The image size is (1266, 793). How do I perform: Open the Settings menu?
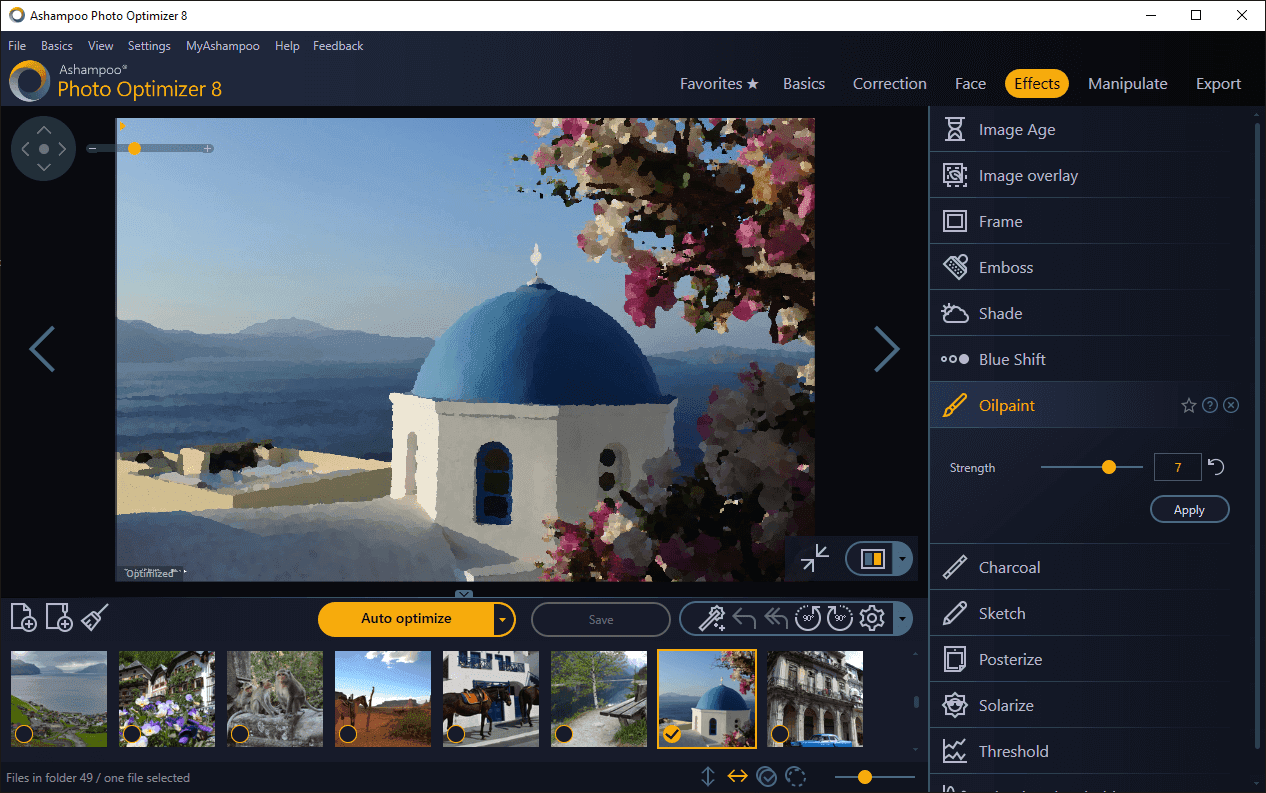pyautogui.click(x=148, y=45)
